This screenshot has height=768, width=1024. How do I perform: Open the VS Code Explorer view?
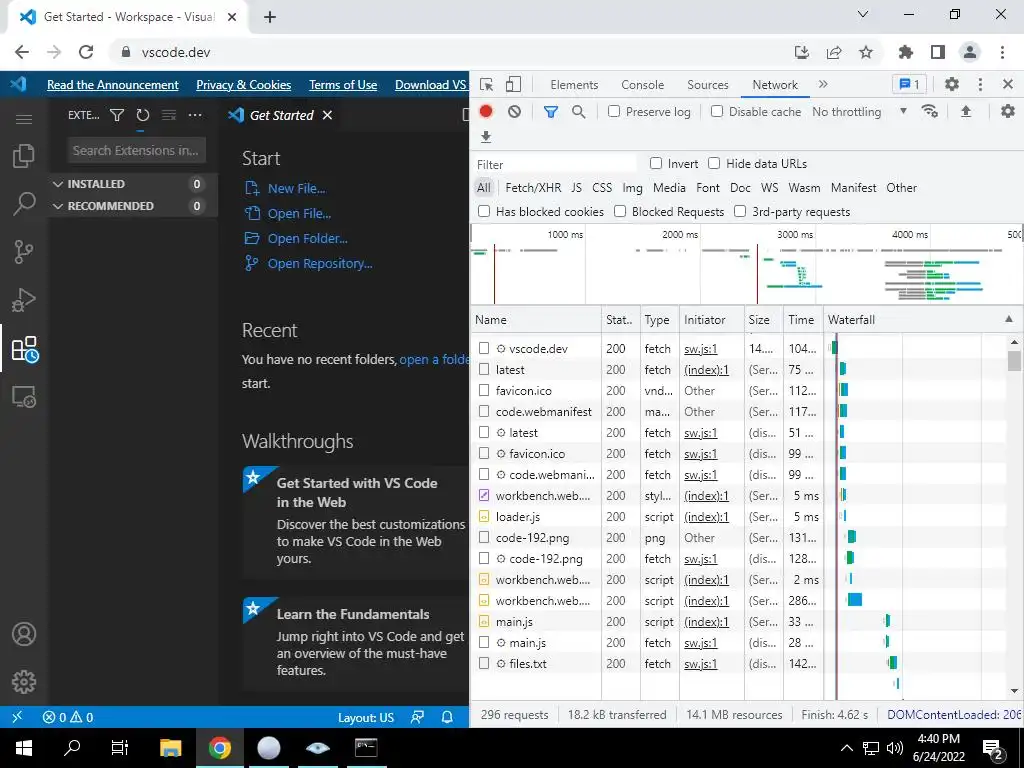[24, 155]
